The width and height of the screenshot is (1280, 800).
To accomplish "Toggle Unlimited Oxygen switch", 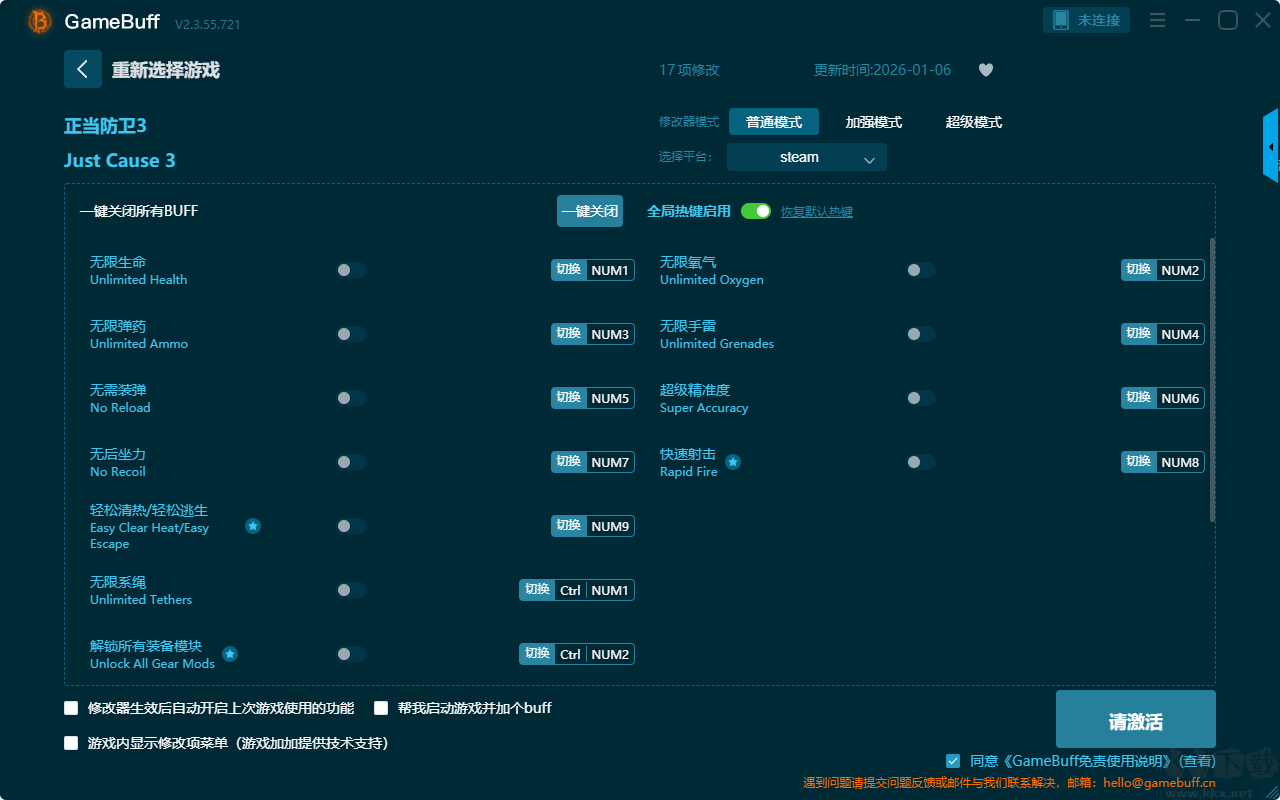I will (921, 270).
